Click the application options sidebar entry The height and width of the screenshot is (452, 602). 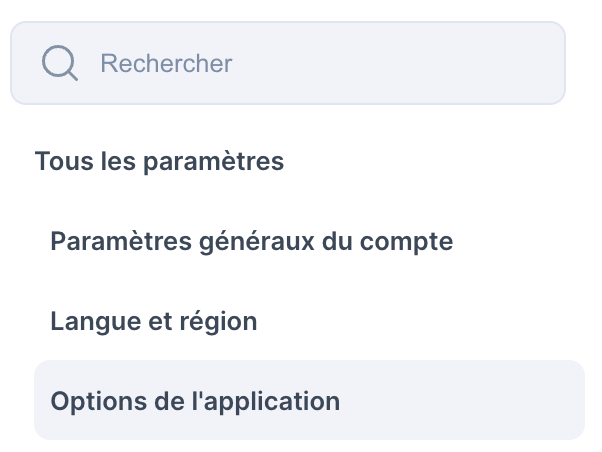click(x=309, y=400)
